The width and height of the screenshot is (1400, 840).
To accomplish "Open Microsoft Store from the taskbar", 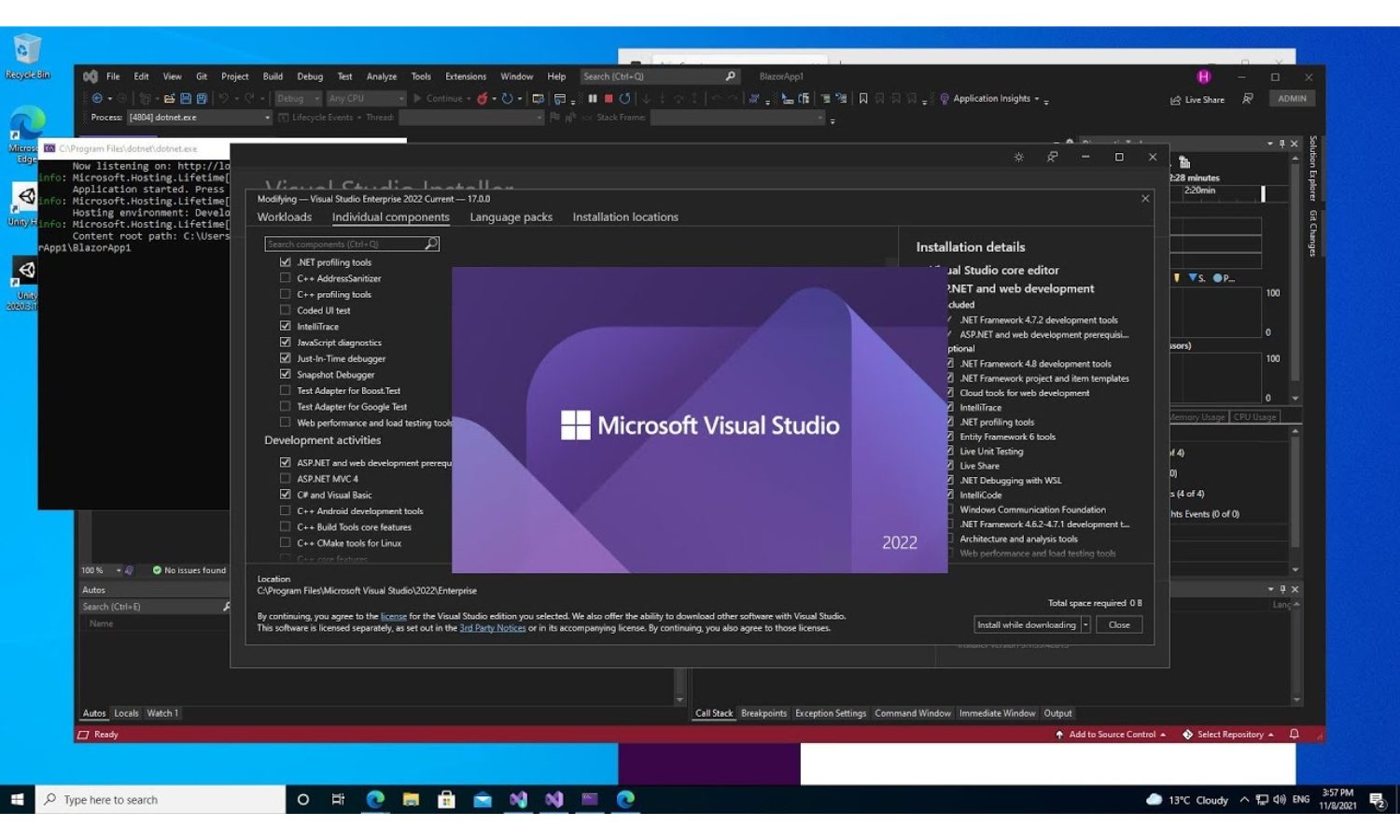I will coord(446,799).
